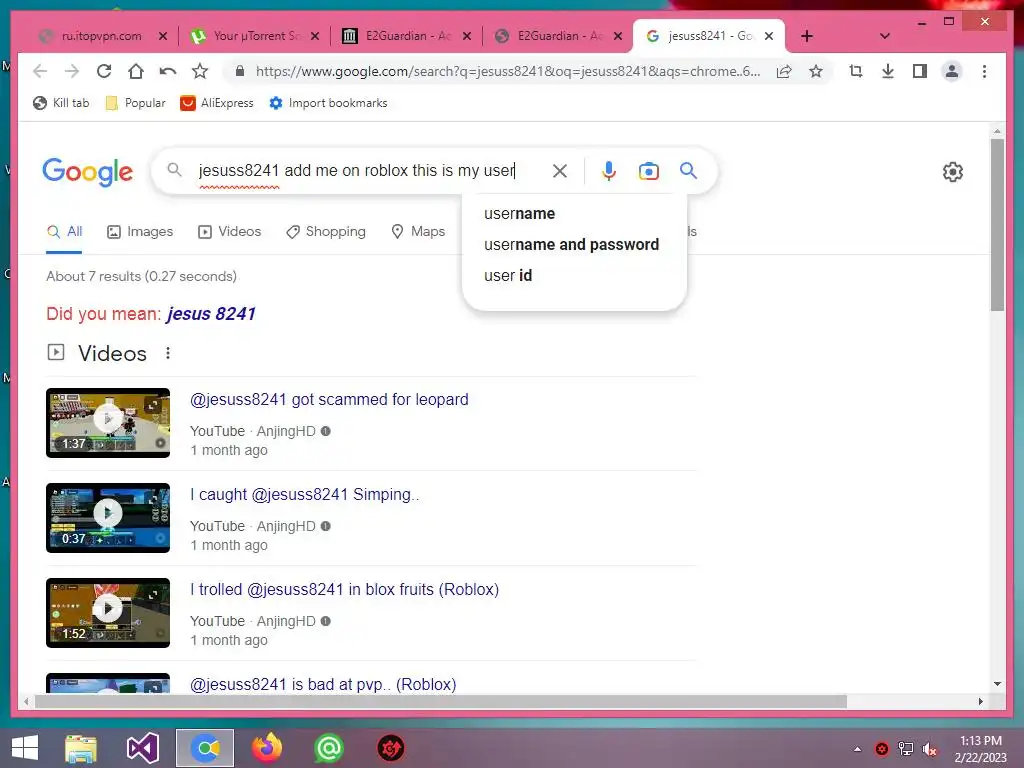Image resolution: width=1024 pixels, height=768 pixels.
Task: Open Firefox from the taskbar
Action: [x=267, y=748]
